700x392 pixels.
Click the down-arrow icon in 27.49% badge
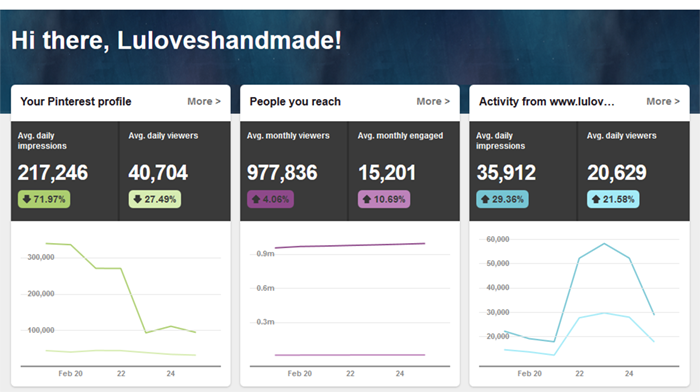pyautogui.click(x=138, y=199)
